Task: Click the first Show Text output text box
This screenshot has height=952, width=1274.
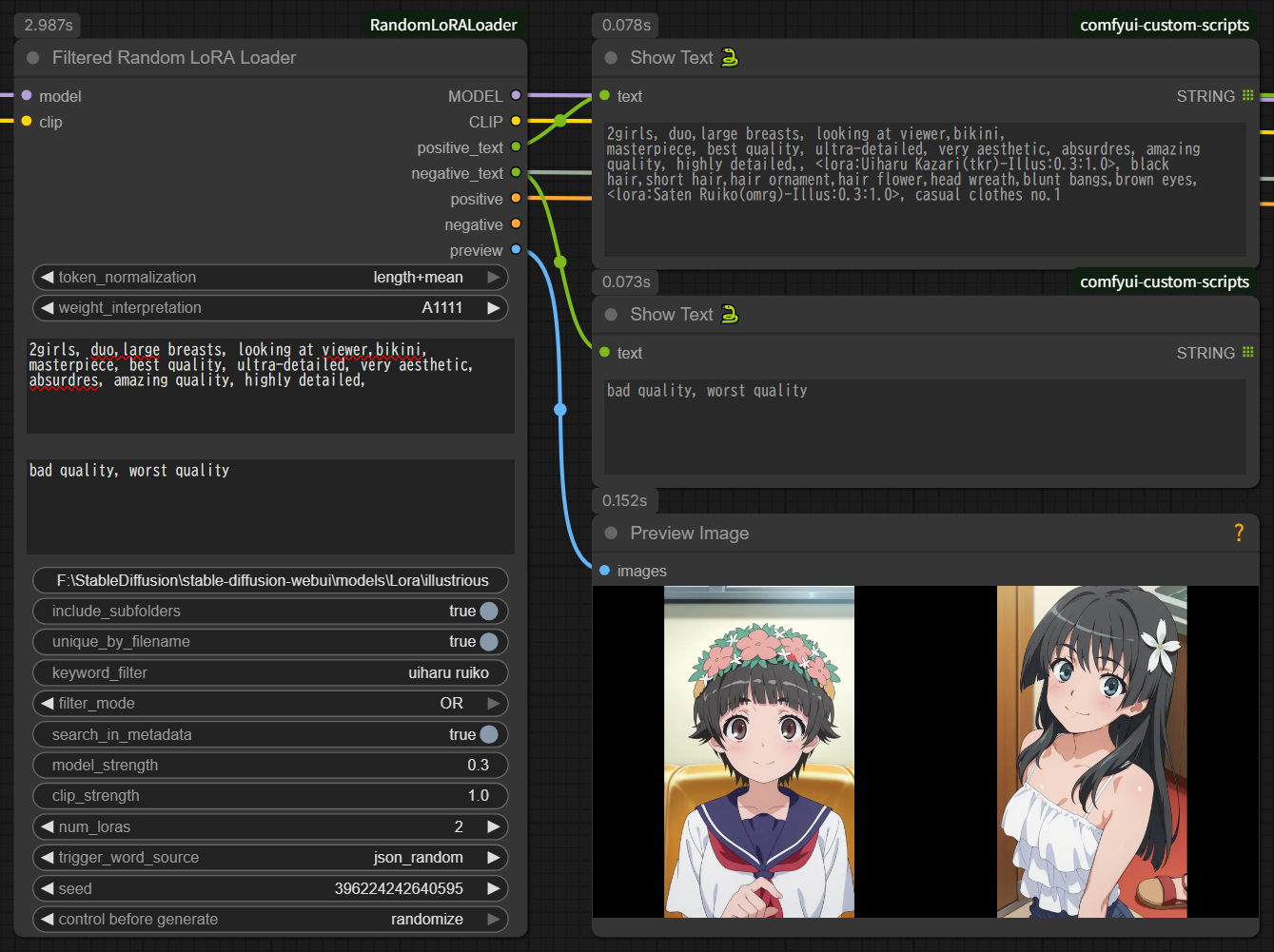Action: (x=925, y=188)
